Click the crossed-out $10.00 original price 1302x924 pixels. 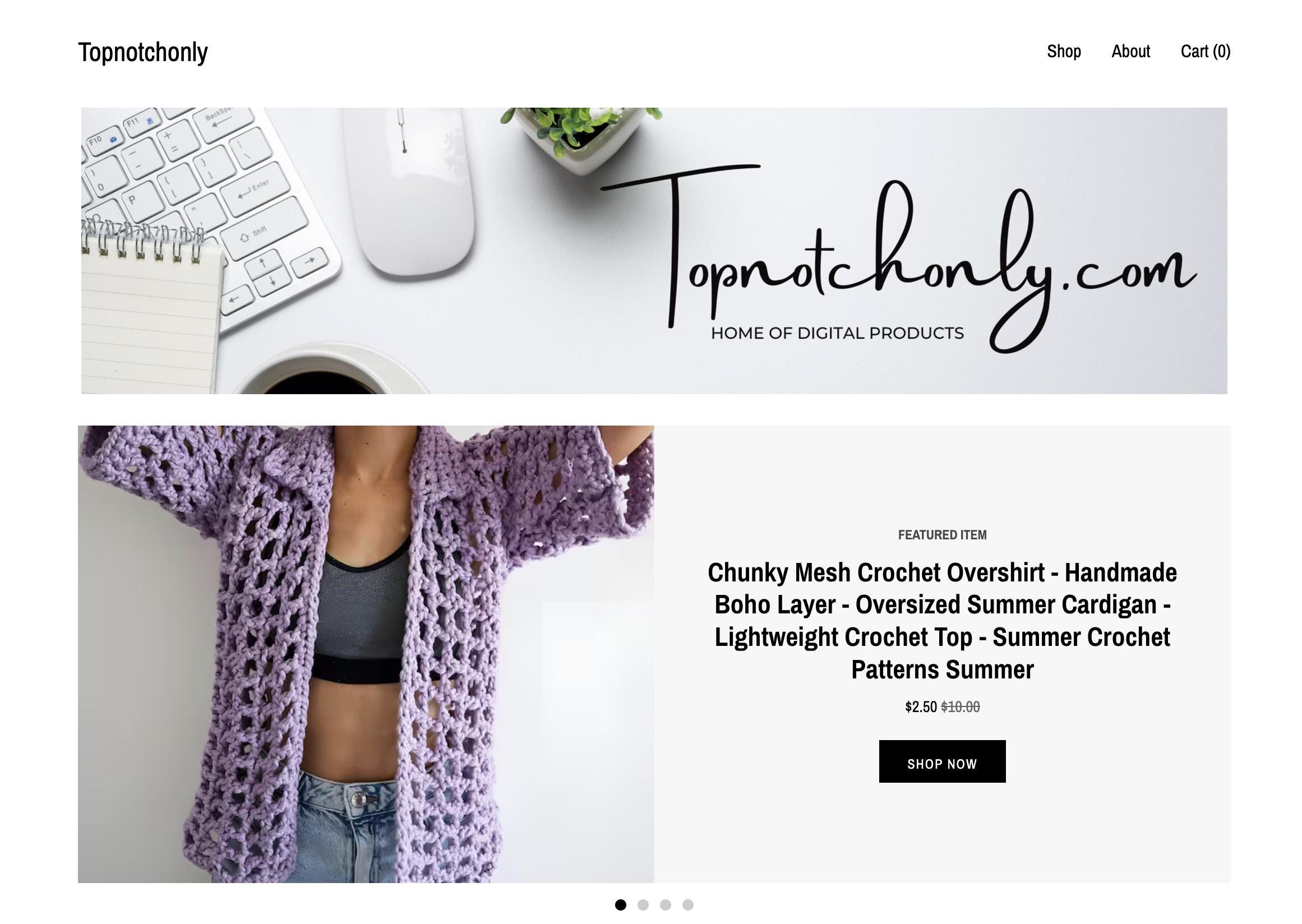[961, 706]
